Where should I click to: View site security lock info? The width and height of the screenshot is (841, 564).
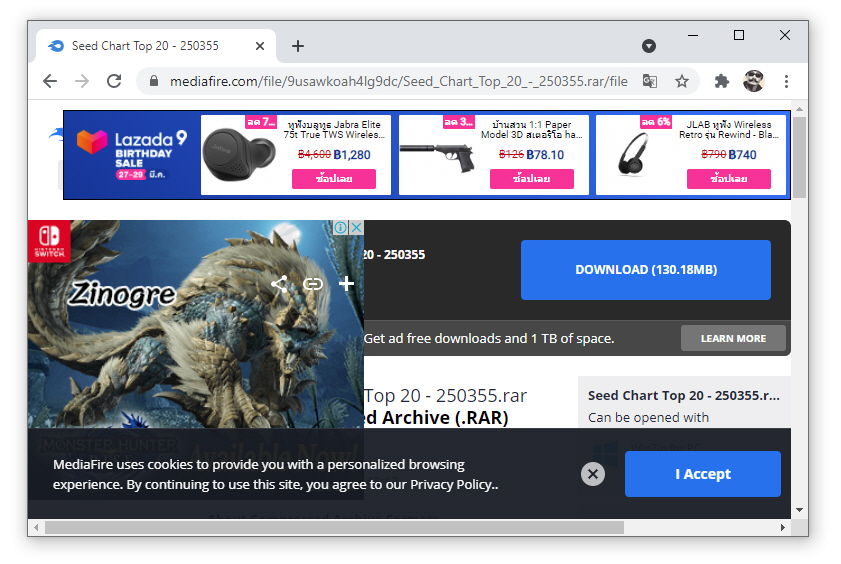pos(154,81)
